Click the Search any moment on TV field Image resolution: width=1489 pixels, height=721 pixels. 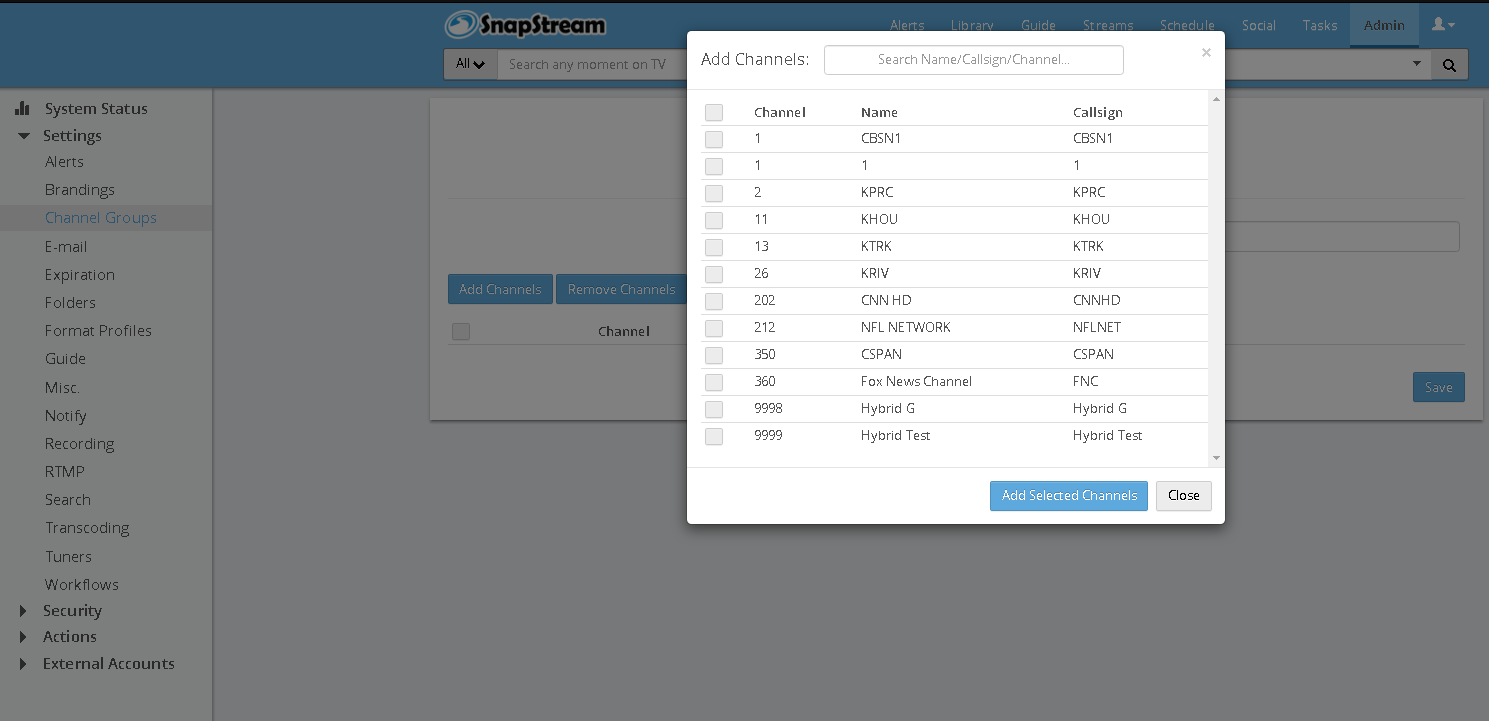590,65
